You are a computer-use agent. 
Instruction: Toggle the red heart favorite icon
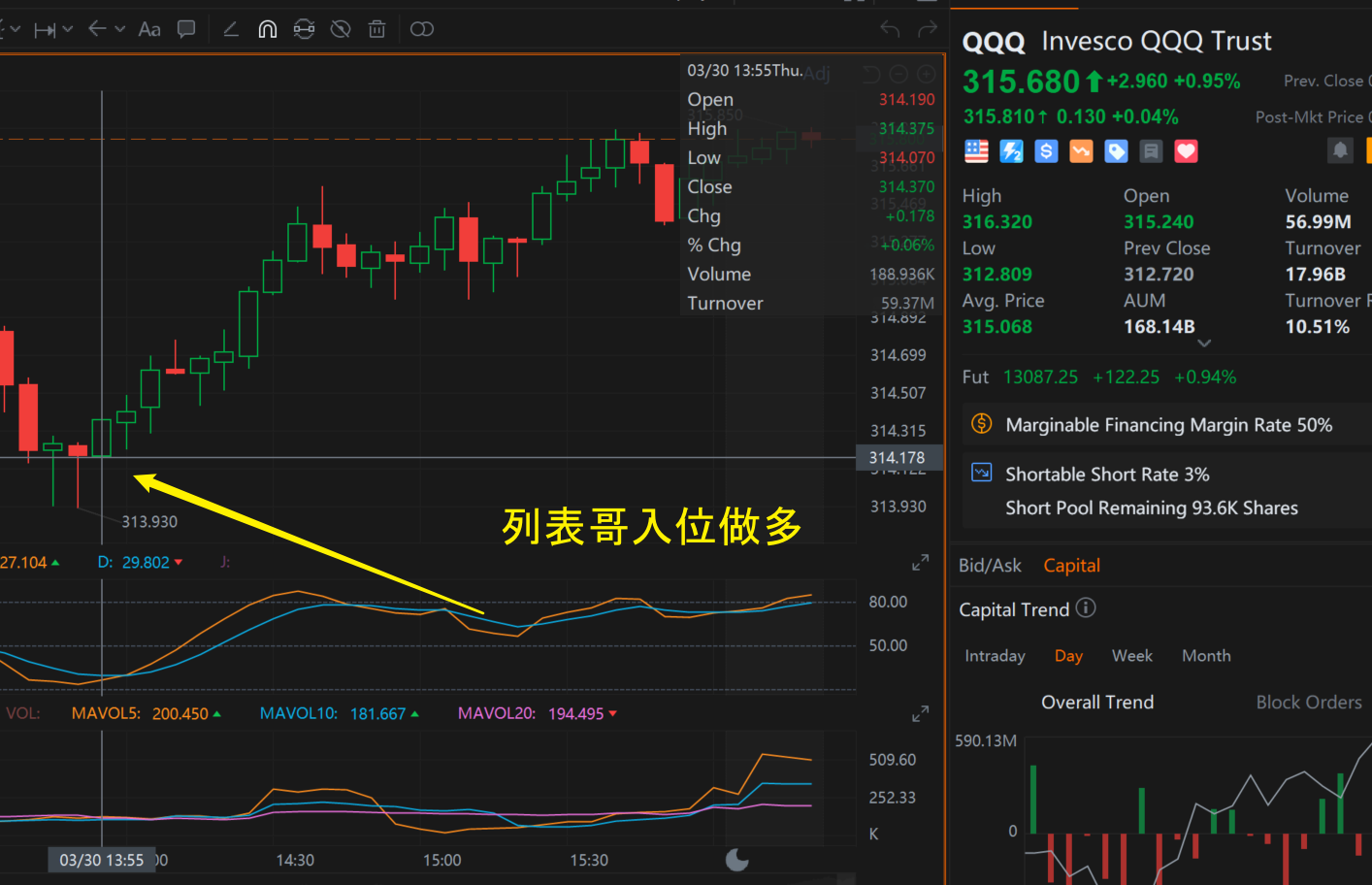[1186, 151]
